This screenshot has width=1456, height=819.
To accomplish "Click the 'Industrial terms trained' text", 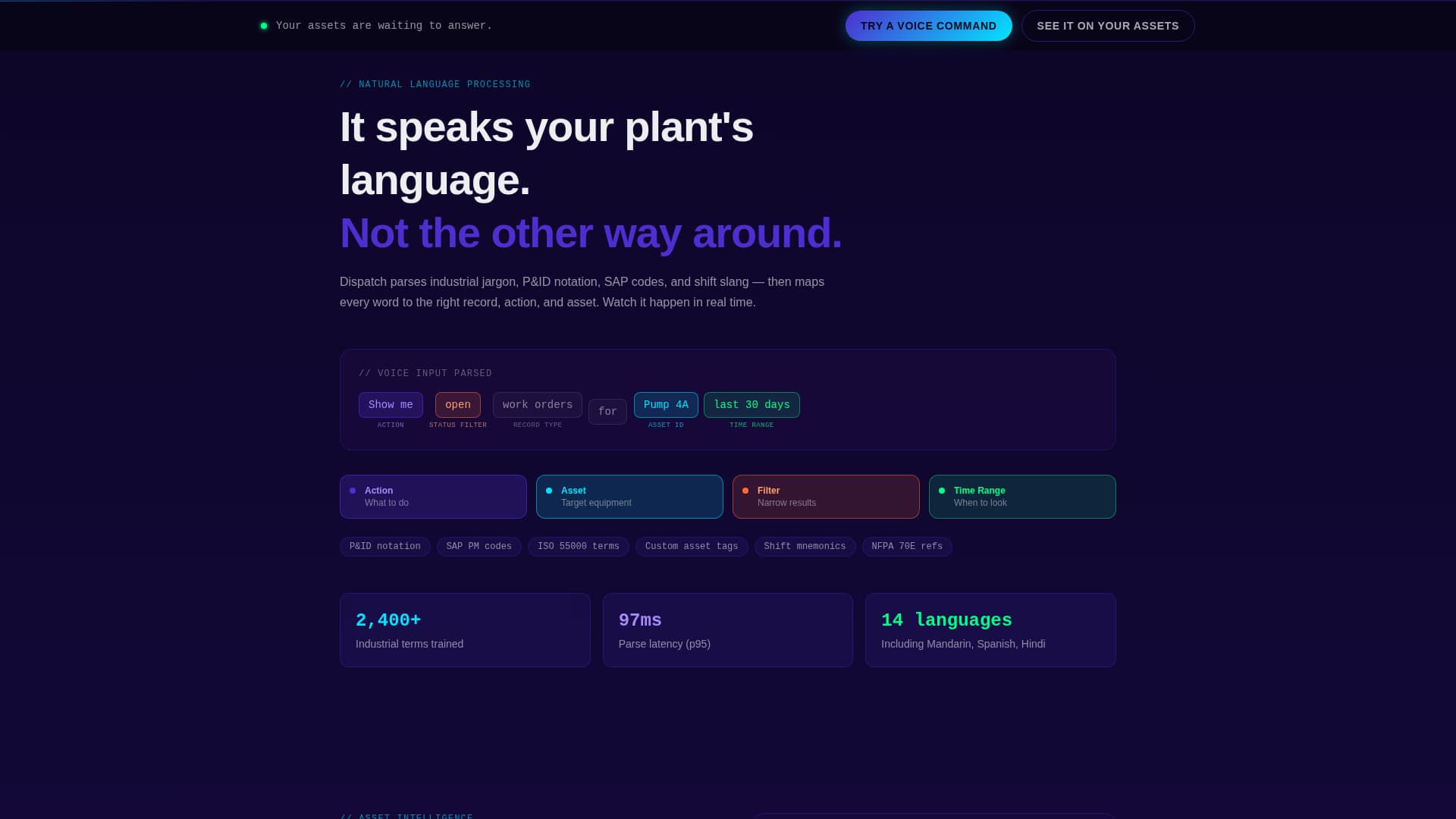I will point(409,644).
